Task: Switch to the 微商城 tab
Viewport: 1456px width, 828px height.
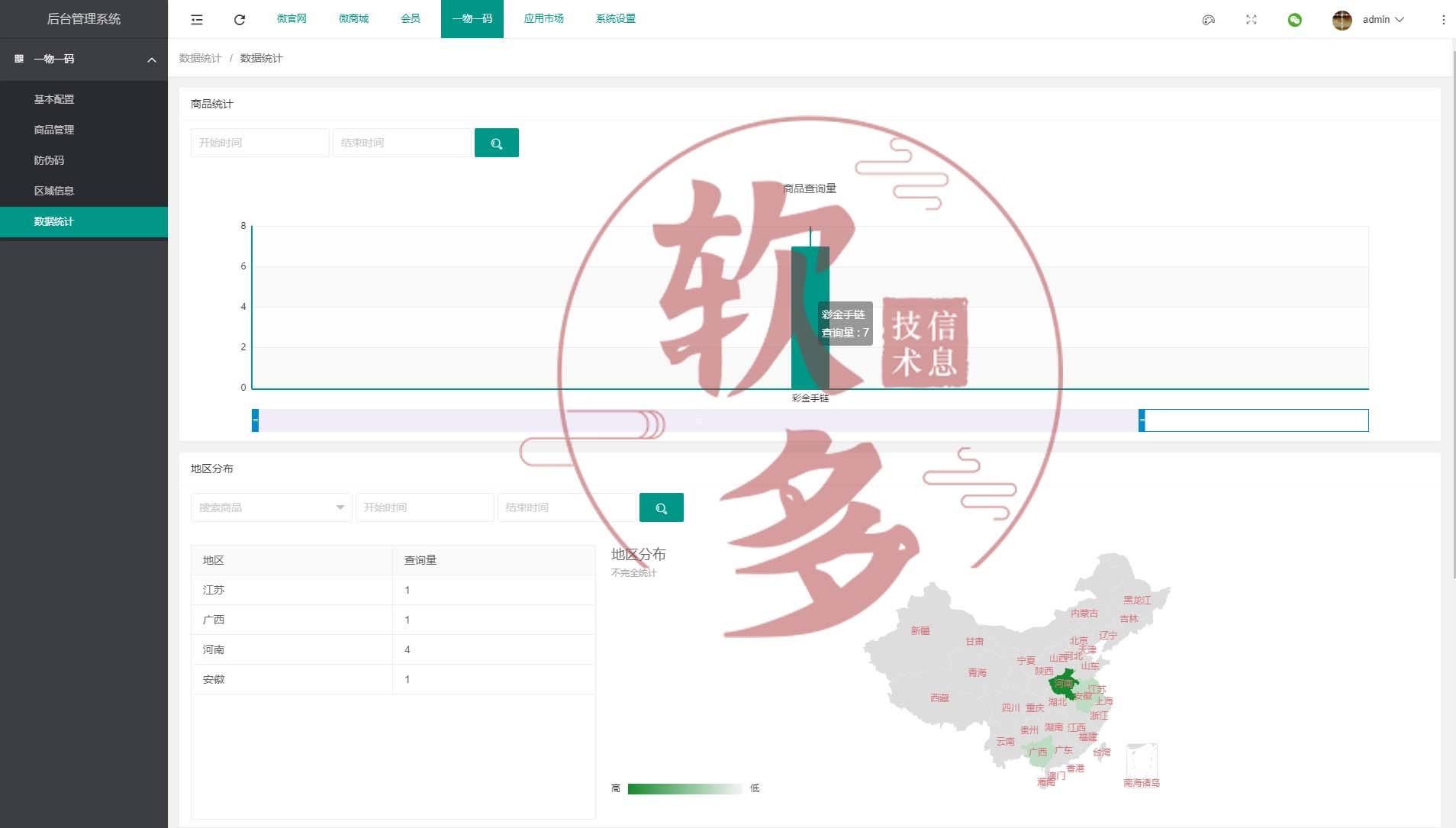Action: pyautogui.click(x=354, y=18)
